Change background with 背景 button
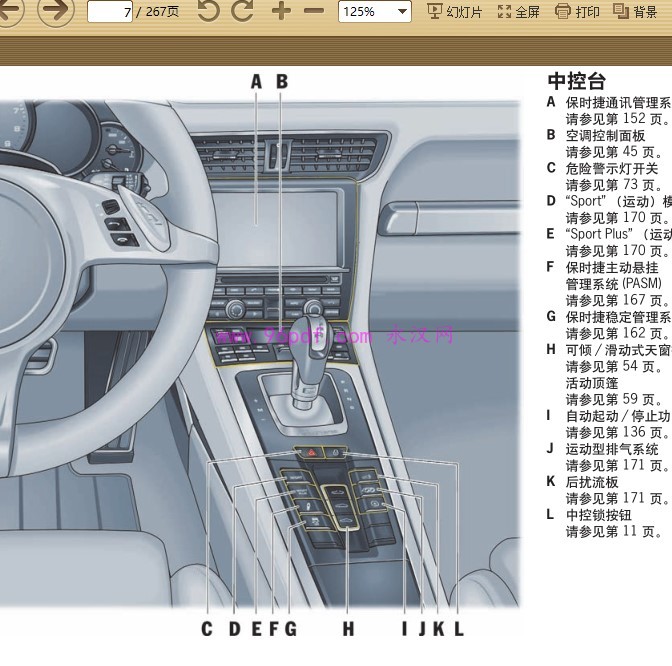 (635, 12)
